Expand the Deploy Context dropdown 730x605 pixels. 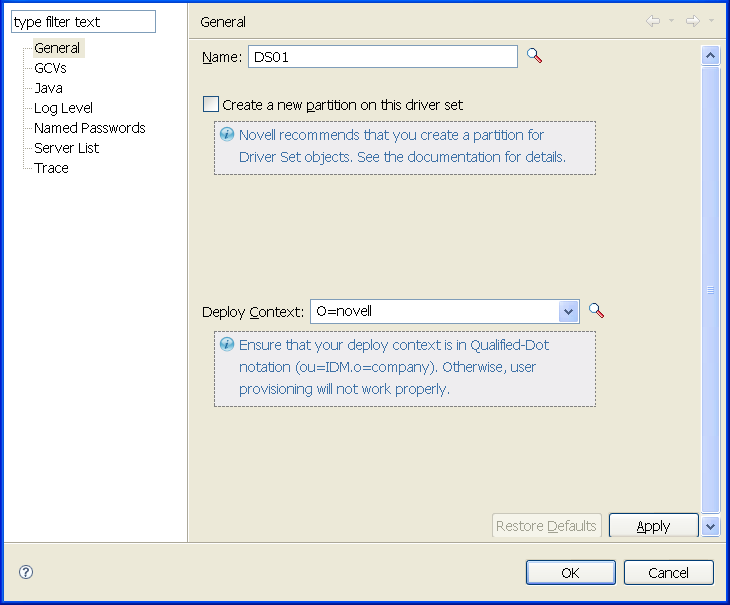coord(568,311)
